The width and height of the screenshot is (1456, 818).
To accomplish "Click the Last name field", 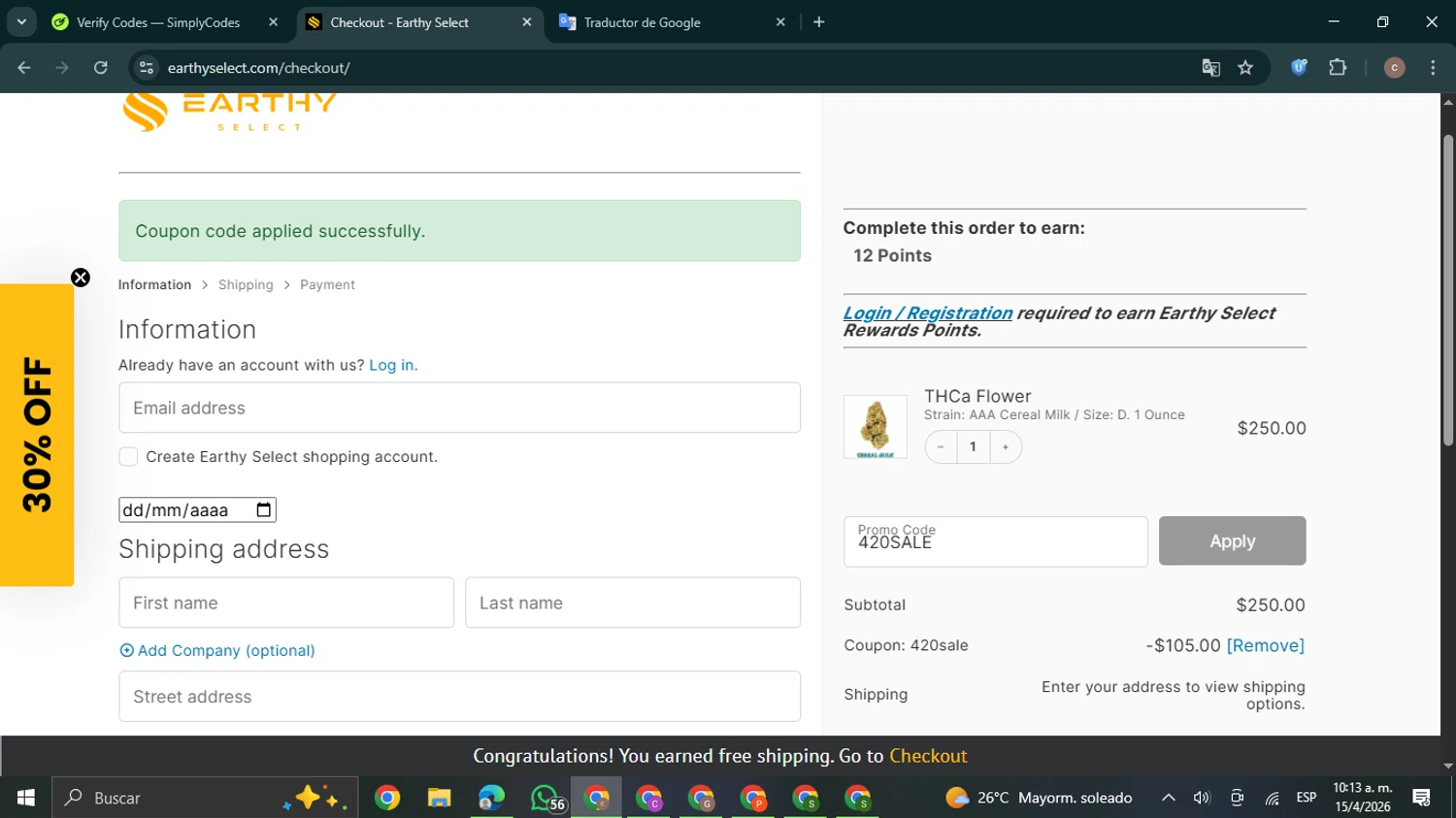I will [x=633, y=603].
